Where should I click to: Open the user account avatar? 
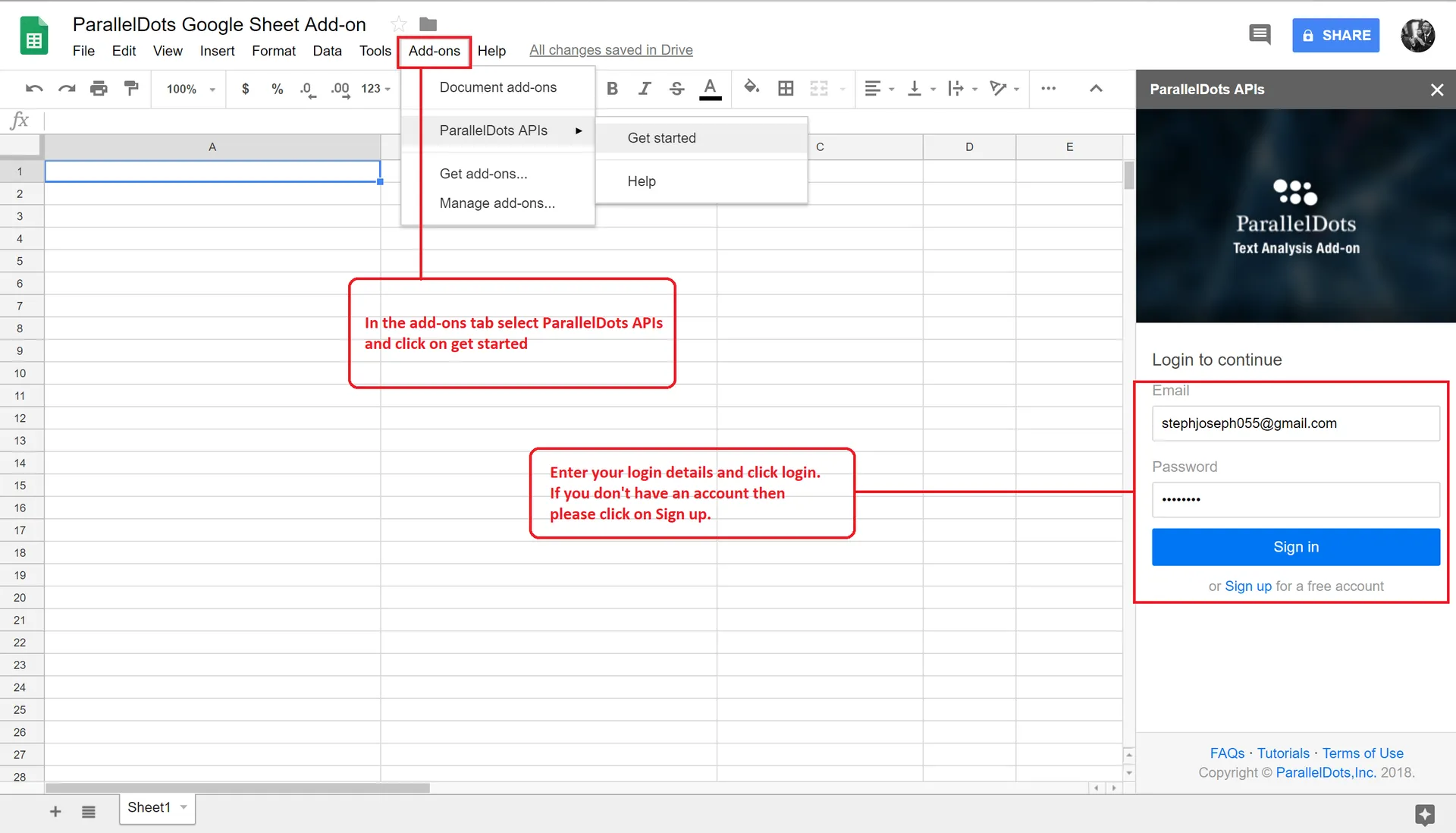(x=1417, y=35)
